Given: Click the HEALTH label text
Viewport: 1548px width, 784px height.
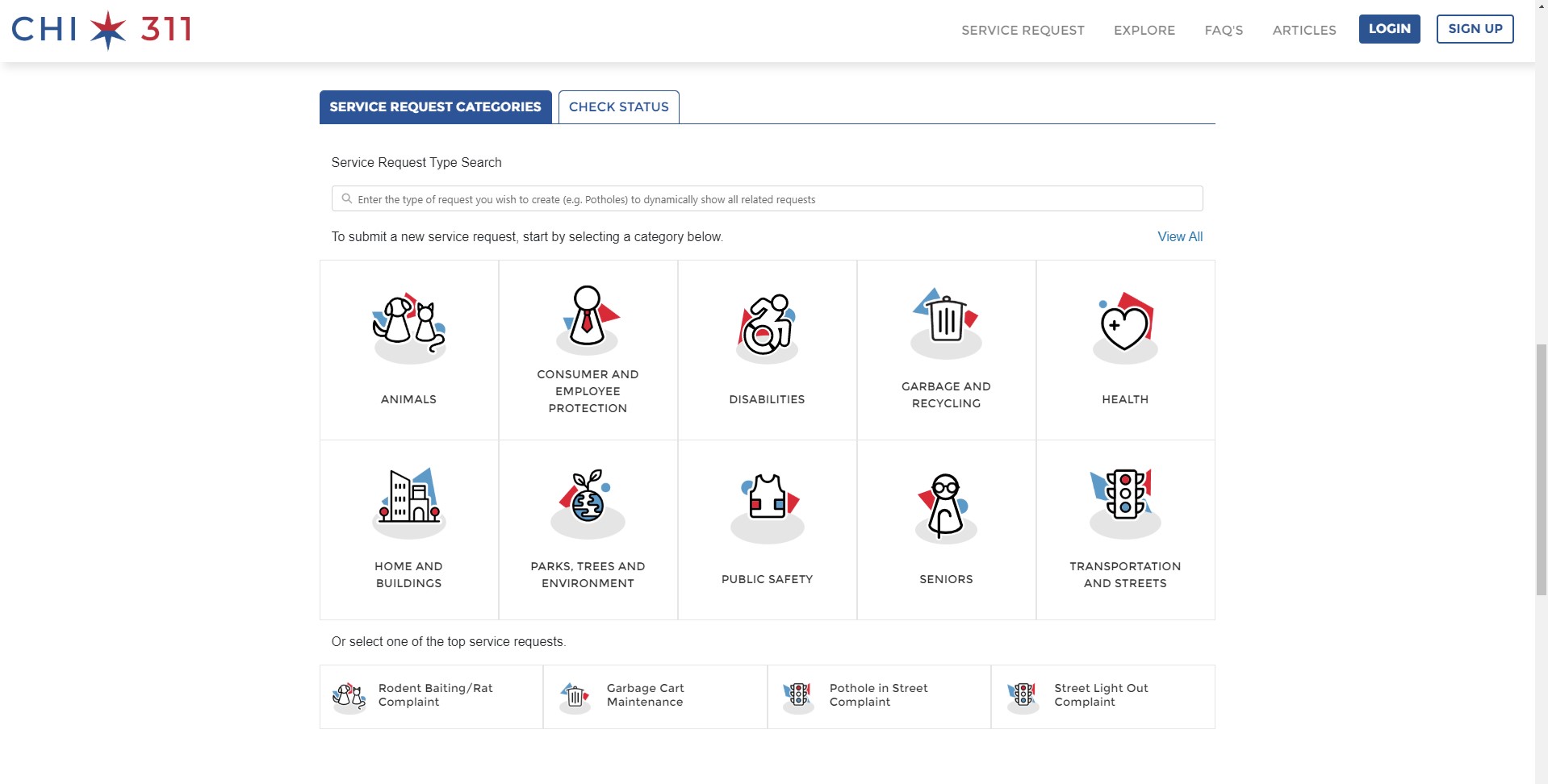Looking at the screenshot, I should click(x=1125, y=399).
